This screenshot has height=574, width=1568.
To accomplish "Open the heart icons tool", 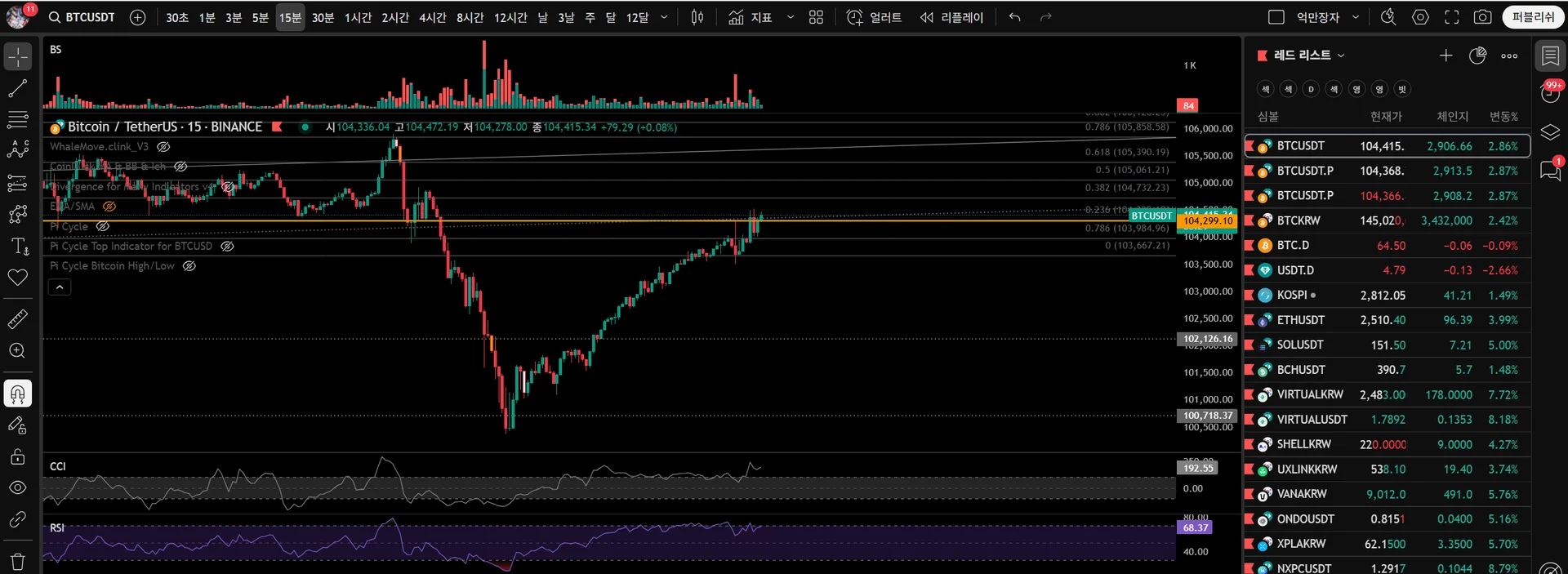I will click(x=17, y=278).
